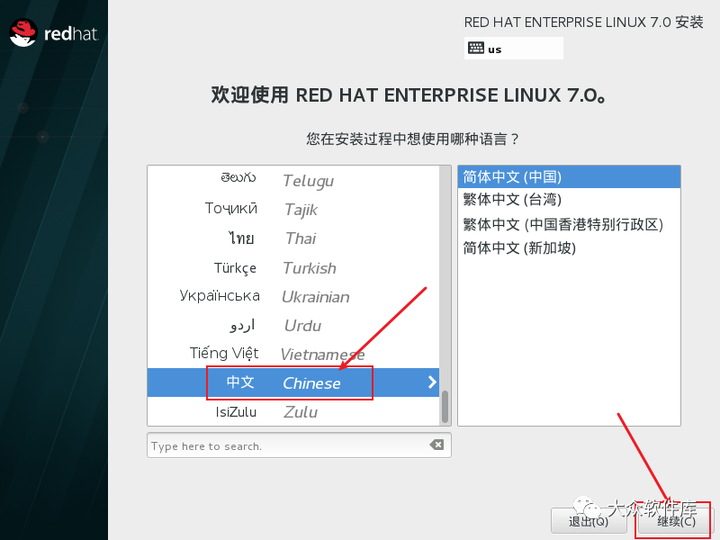Select Ukrainian language

coord(293,296)
